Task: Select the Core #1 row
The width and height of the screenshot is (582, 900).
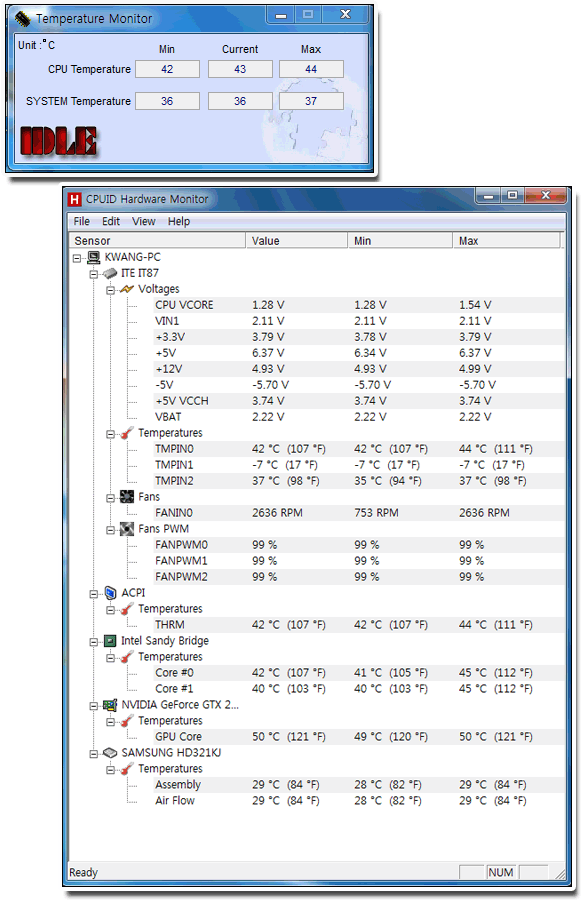Action: click(x=359, y=689)
